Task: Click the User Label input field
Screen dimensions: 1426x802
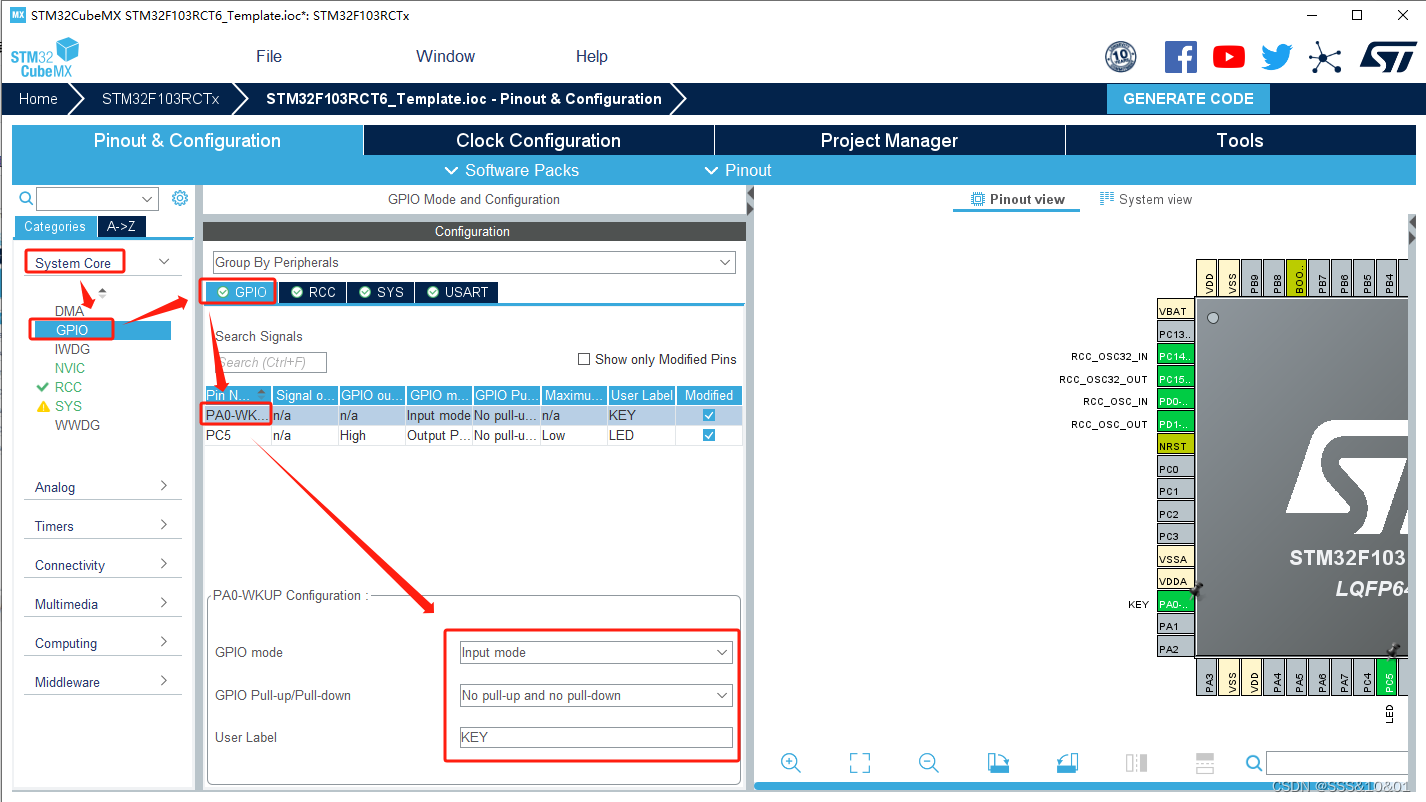Action: click(x=595, y=737)
